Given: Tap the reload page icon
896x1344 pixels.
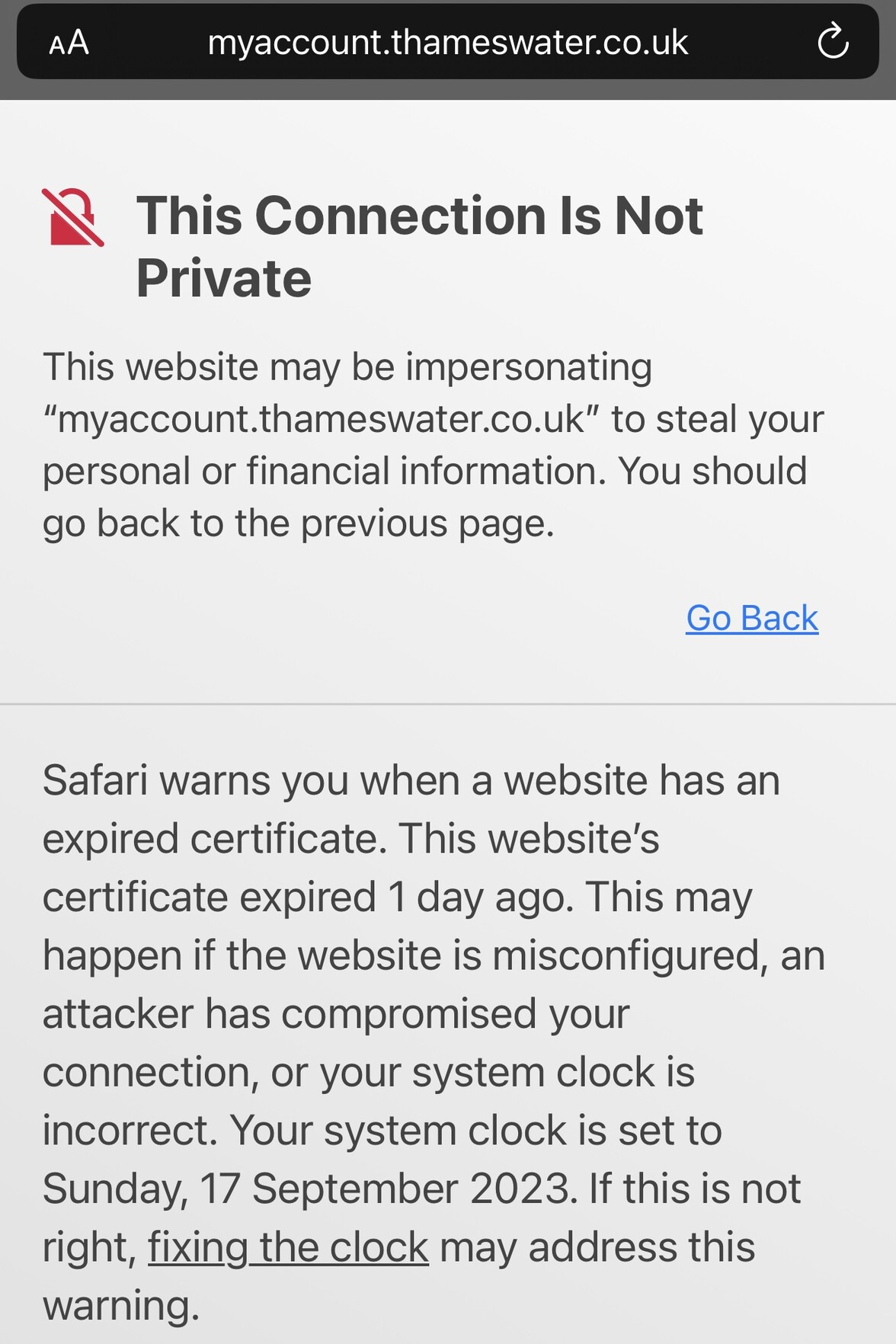Looking at the screenshot, I should [x=833, y=42].
